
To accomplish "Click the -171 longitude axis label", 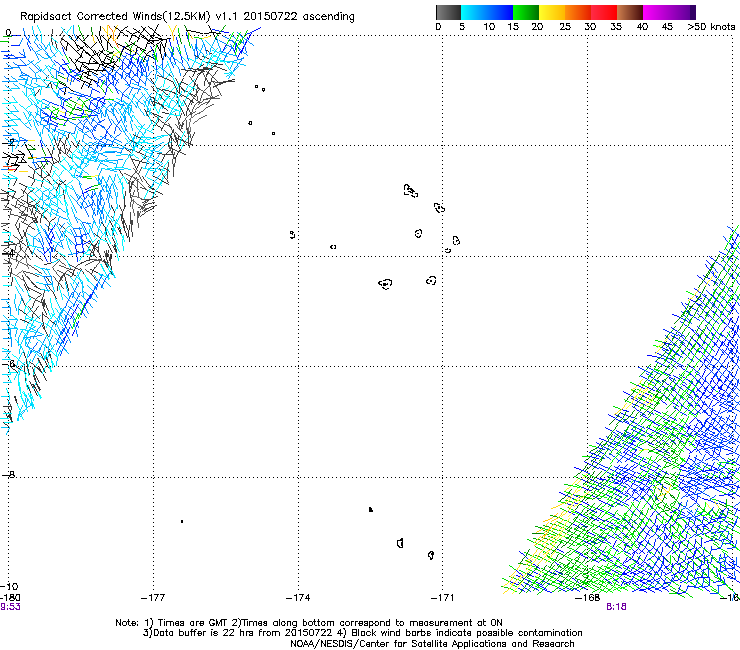I will pyautogui.click(x=442, y=598).
